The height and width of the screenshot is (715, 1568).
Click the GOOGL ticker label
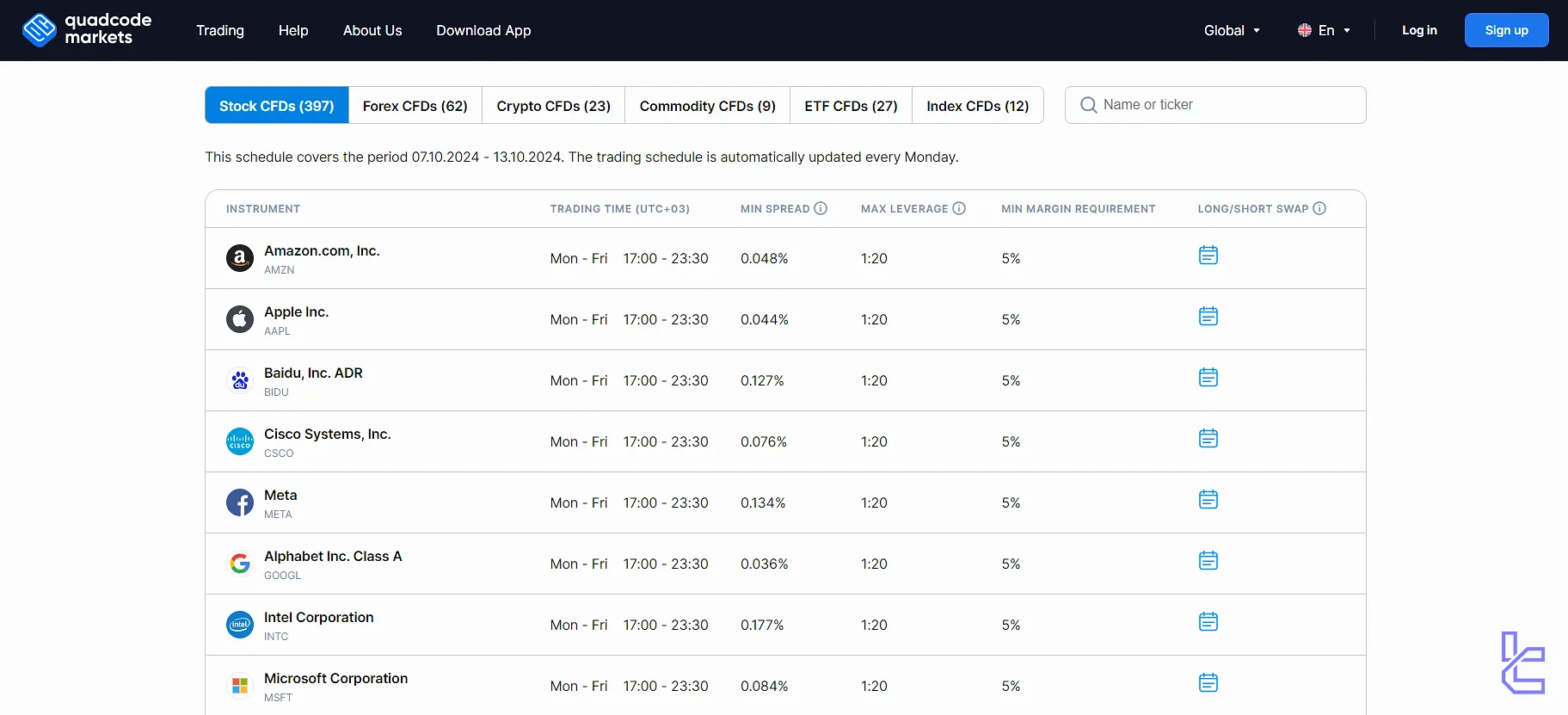[282, 576]
